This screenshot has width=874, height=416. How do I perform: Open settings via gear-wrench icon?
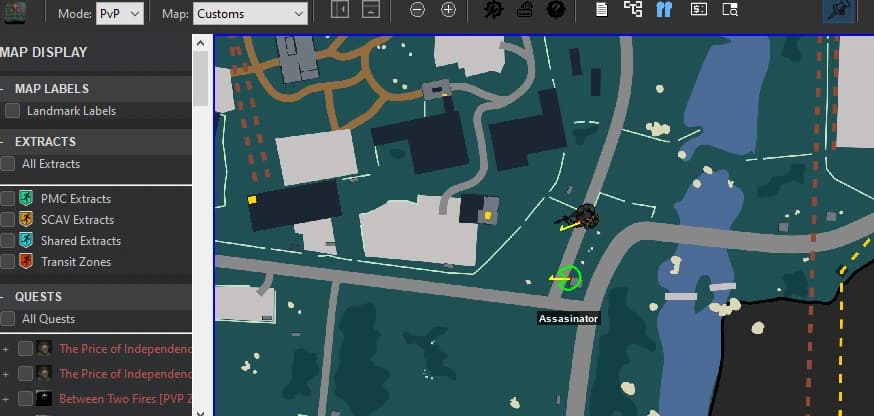coord(493,9)
